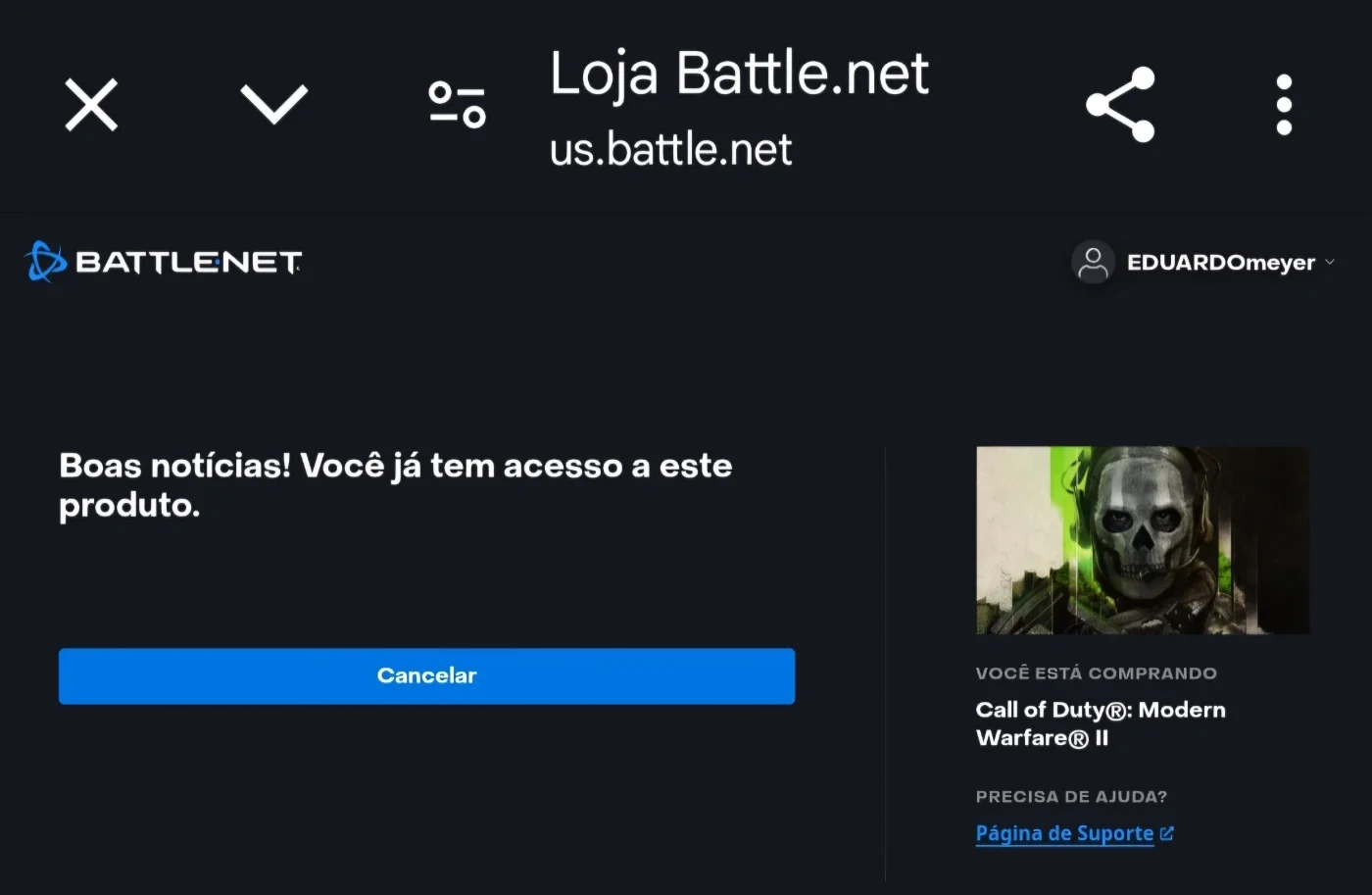Click the Boas notícias headline message
Viewport: 1372px width, 895px height.
click(396, 484)
